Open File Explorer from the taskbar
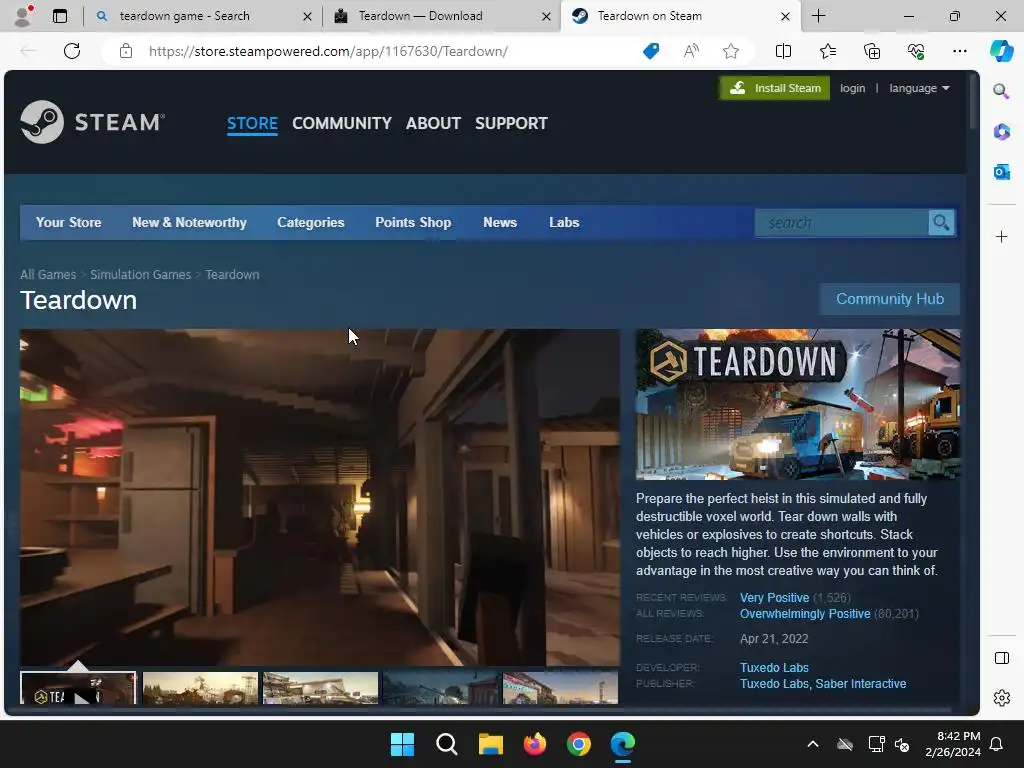1024x768 pixels. (490, 744)
